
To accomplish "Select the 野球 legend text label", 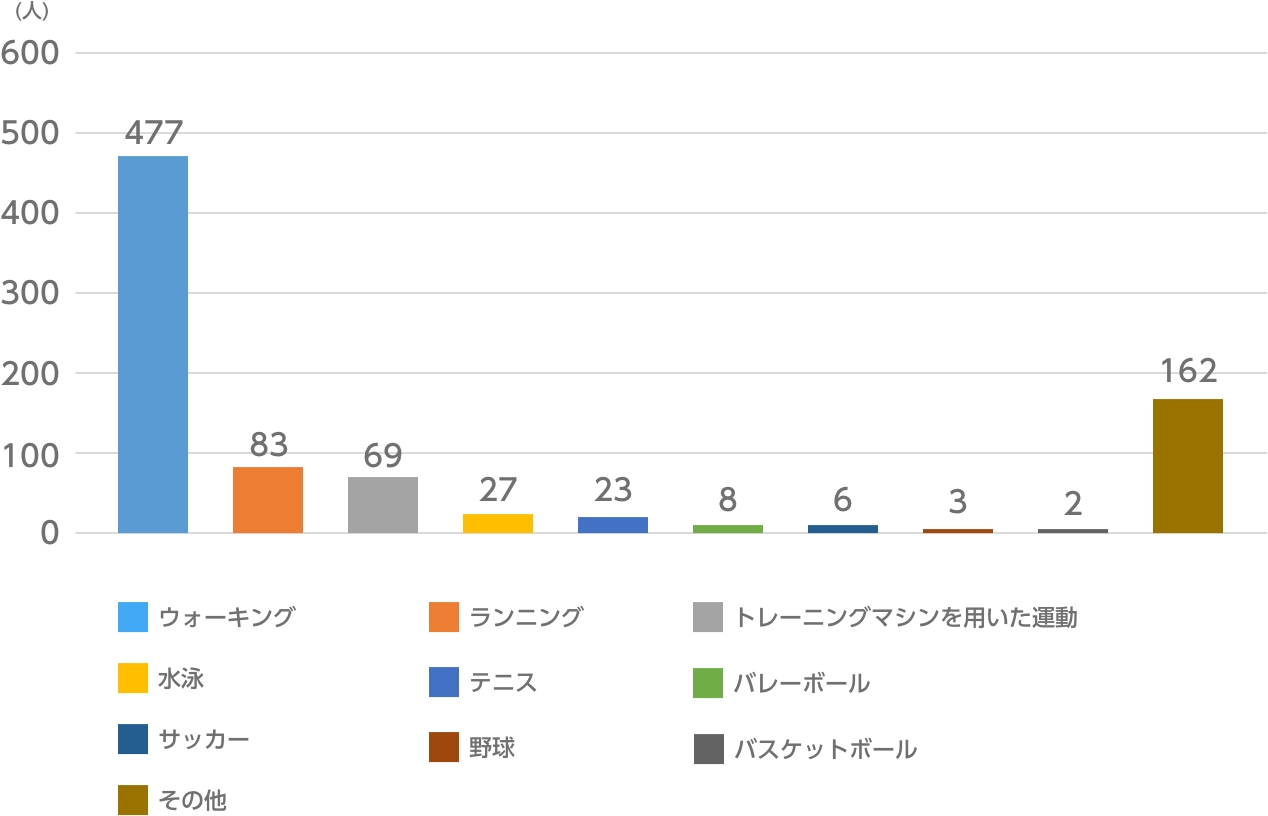I will tap(492, 747).
